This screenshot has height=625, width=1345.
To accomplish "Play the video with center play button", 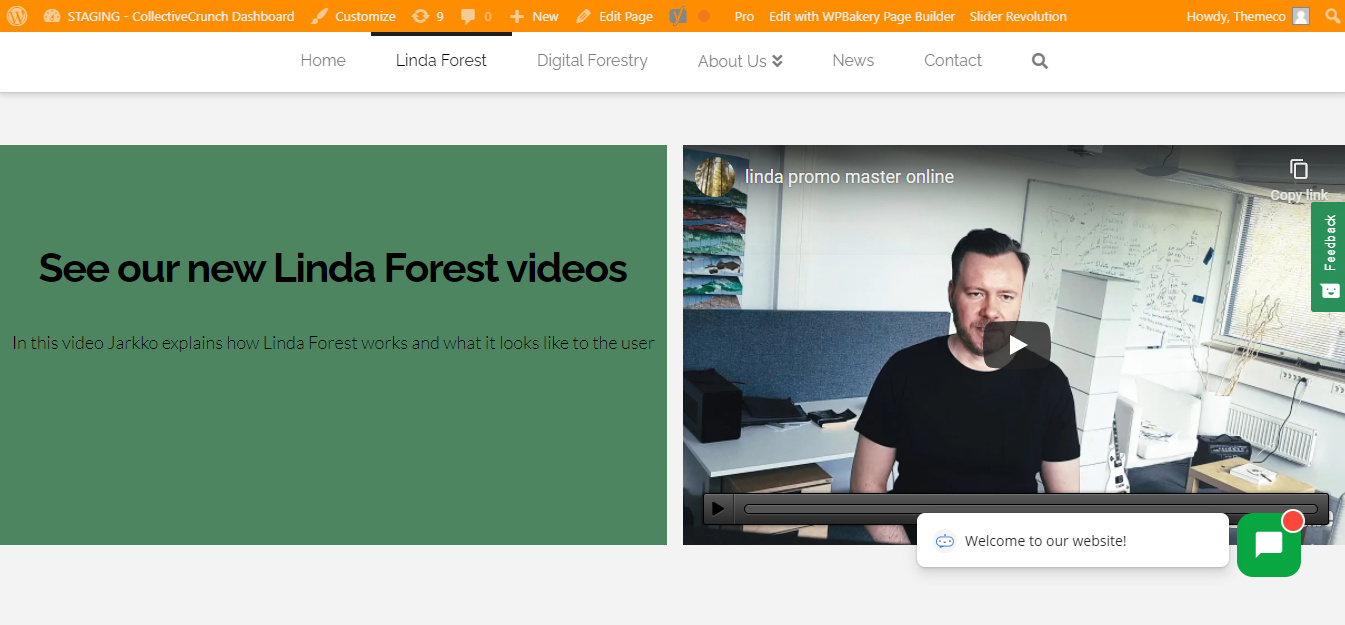I will pos(1017,345).
